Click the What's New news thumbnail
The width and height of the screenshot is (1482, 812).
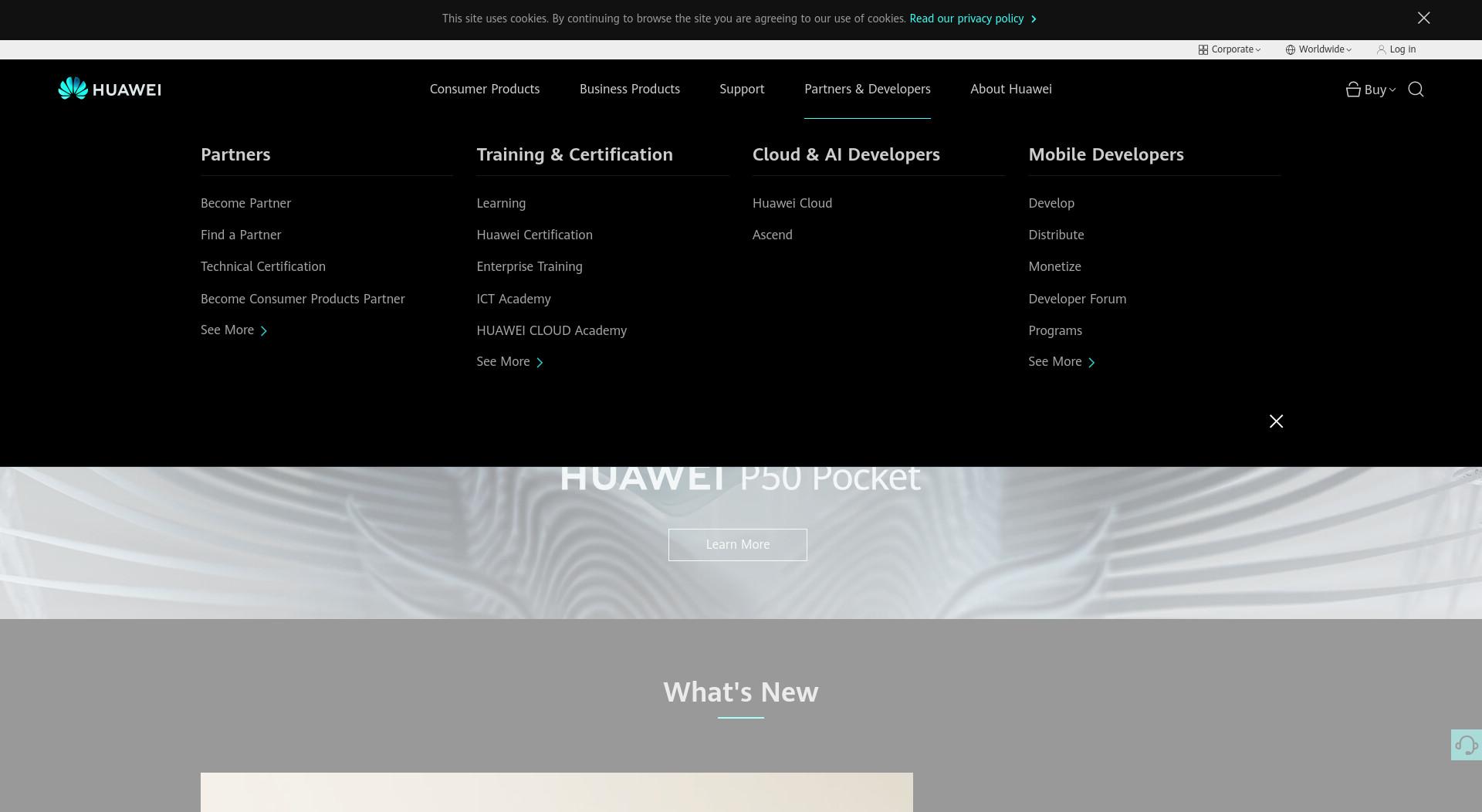(557, 792)
